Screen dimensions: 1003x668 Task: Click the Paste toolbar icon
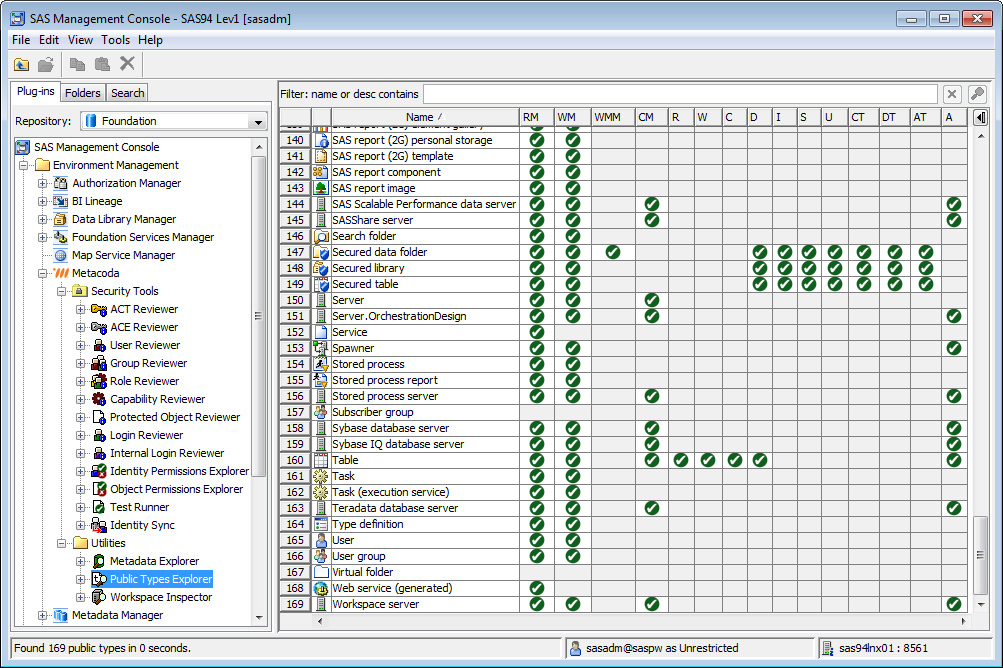coord(102,64)
